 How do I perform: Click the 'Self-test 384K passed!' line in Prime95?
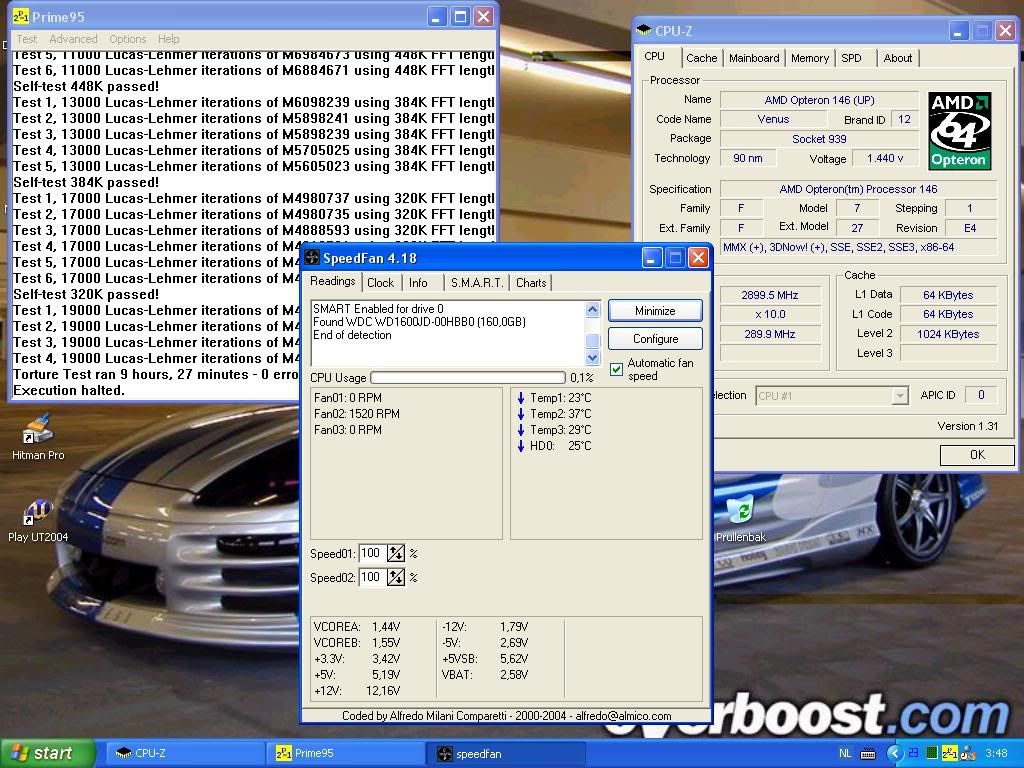coord(86,182)
